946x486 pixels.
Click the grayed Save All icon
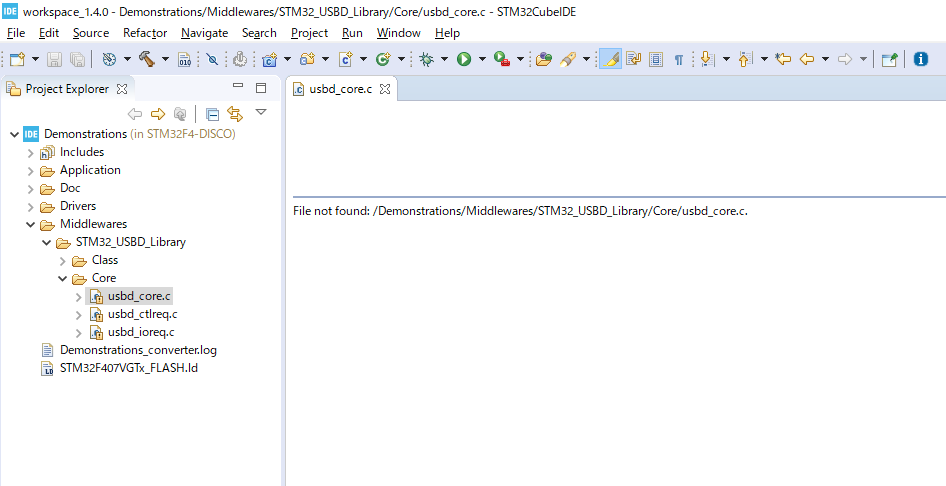pos(77,59)
